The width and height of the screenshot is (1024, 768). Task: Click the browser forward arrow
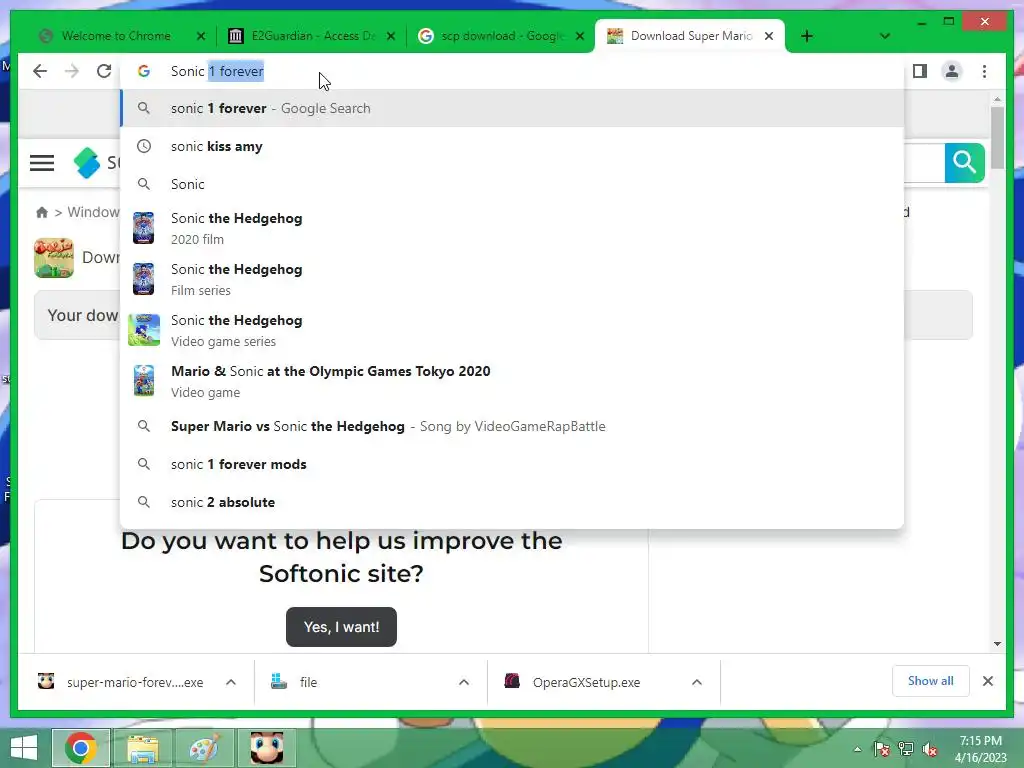click(72, 71)
